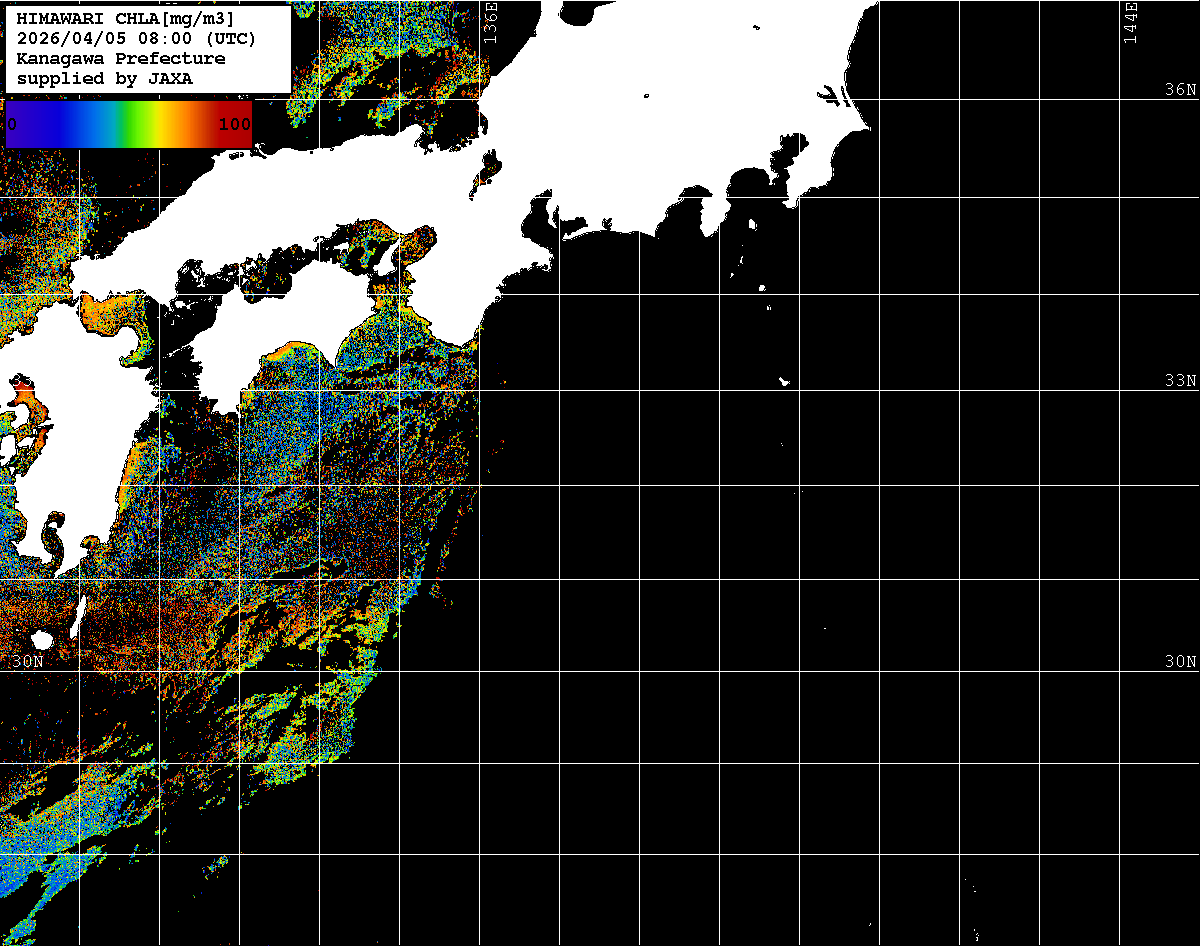Click the 2026/04/05 08:00 (UTC) timestamp
Image resolution: width=1200 pixels, height=946 pixels.
coord(136,39)
